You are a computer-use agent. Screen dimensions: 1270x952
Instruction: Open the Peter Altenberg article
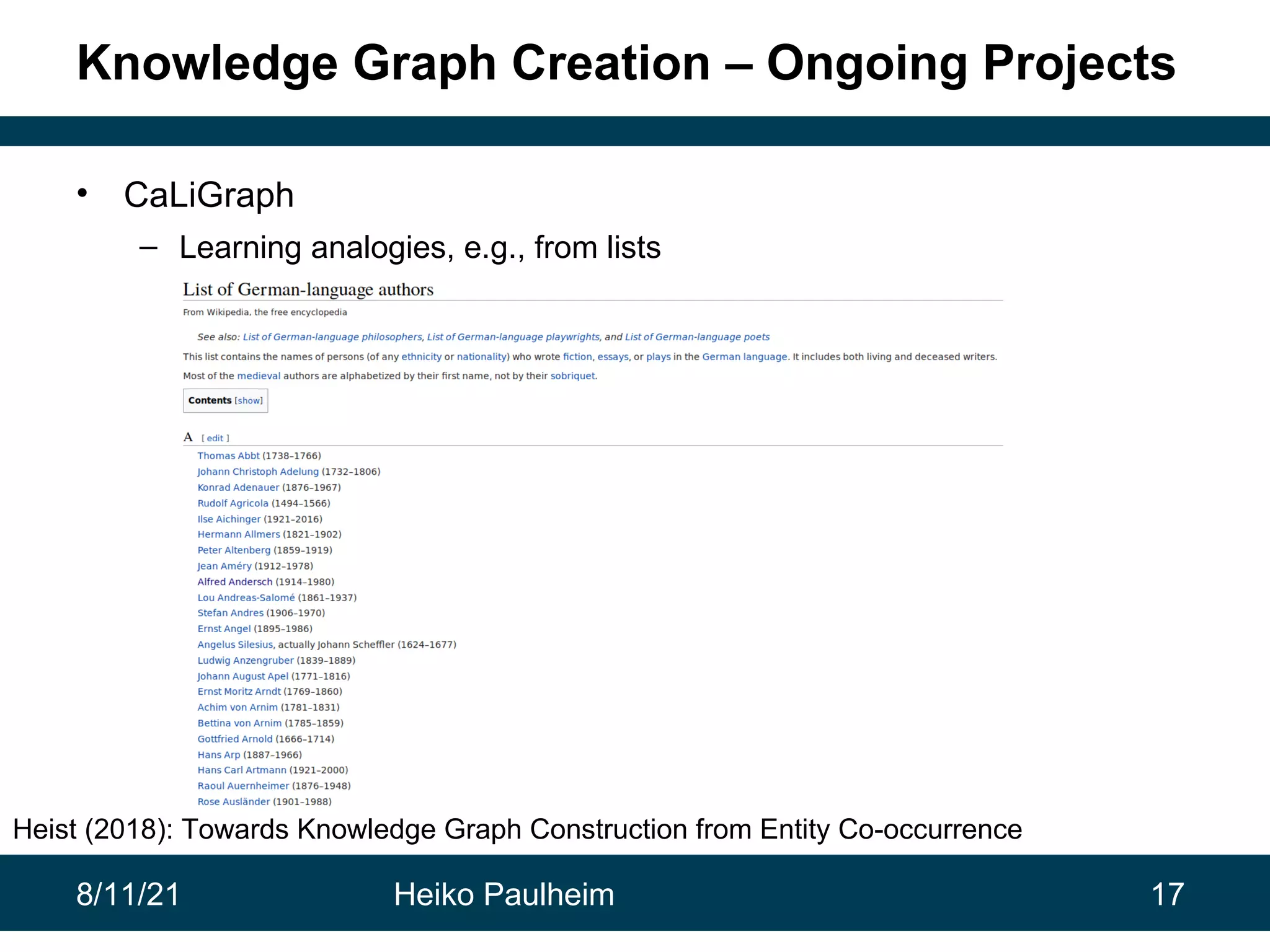[234, 550]
